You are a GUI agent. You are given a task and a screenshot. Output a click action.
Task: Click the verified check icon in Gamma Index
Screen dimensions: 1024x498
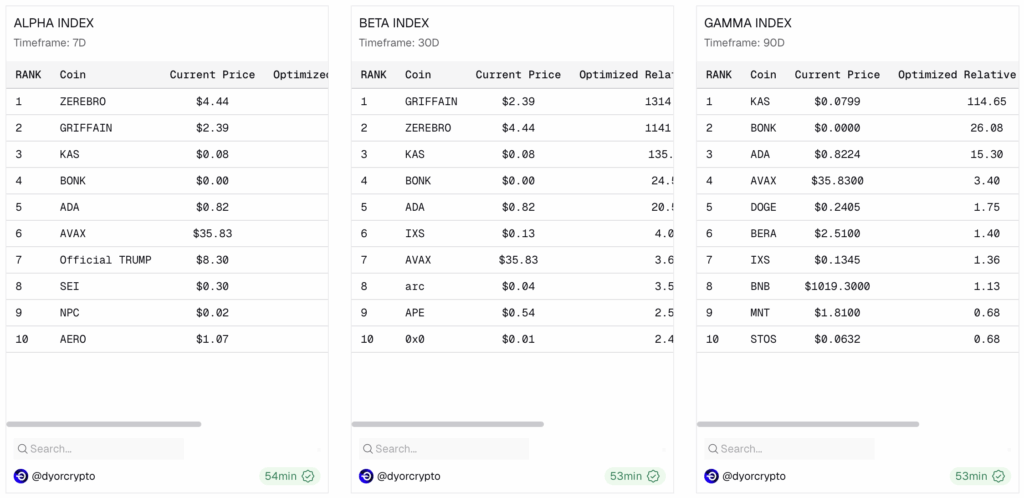(x=998, y=476)
